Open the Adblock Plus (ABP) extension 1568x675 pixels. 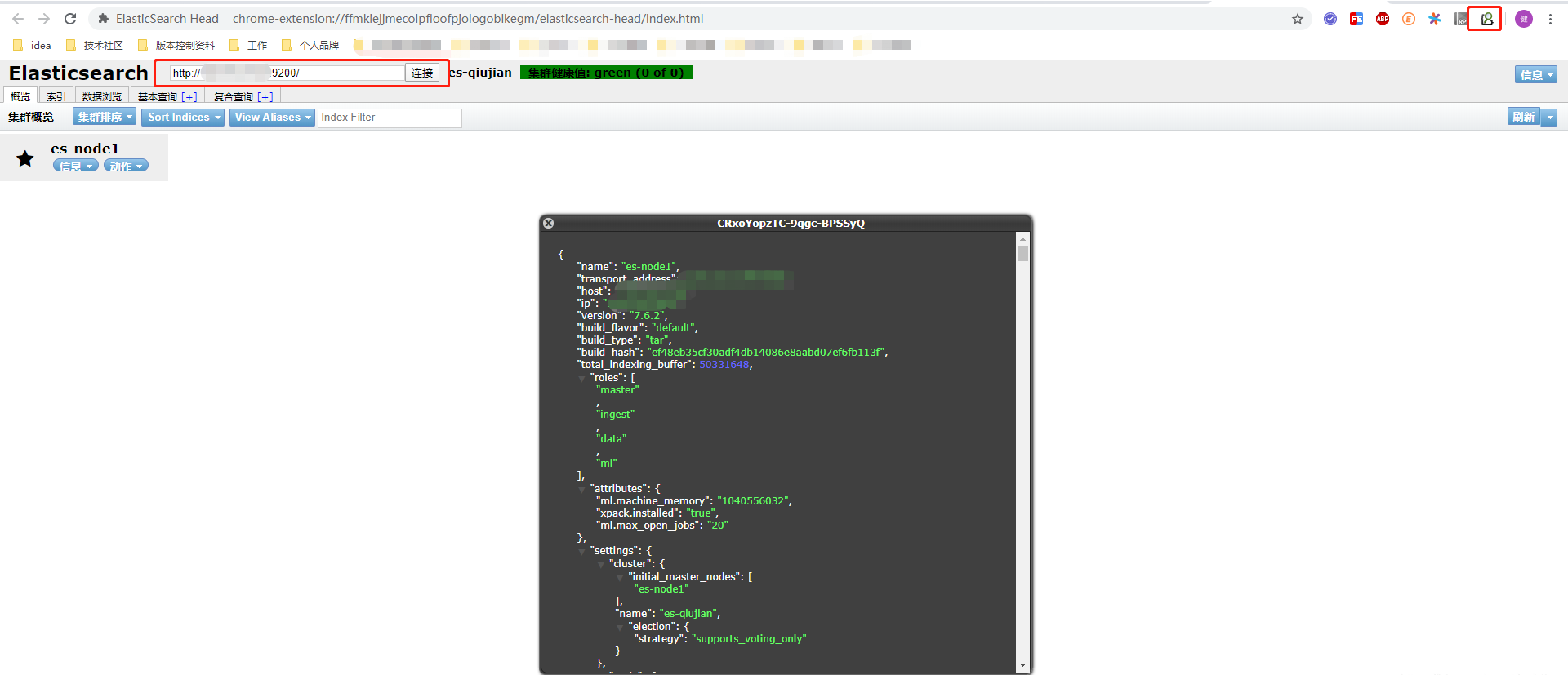1383,19
